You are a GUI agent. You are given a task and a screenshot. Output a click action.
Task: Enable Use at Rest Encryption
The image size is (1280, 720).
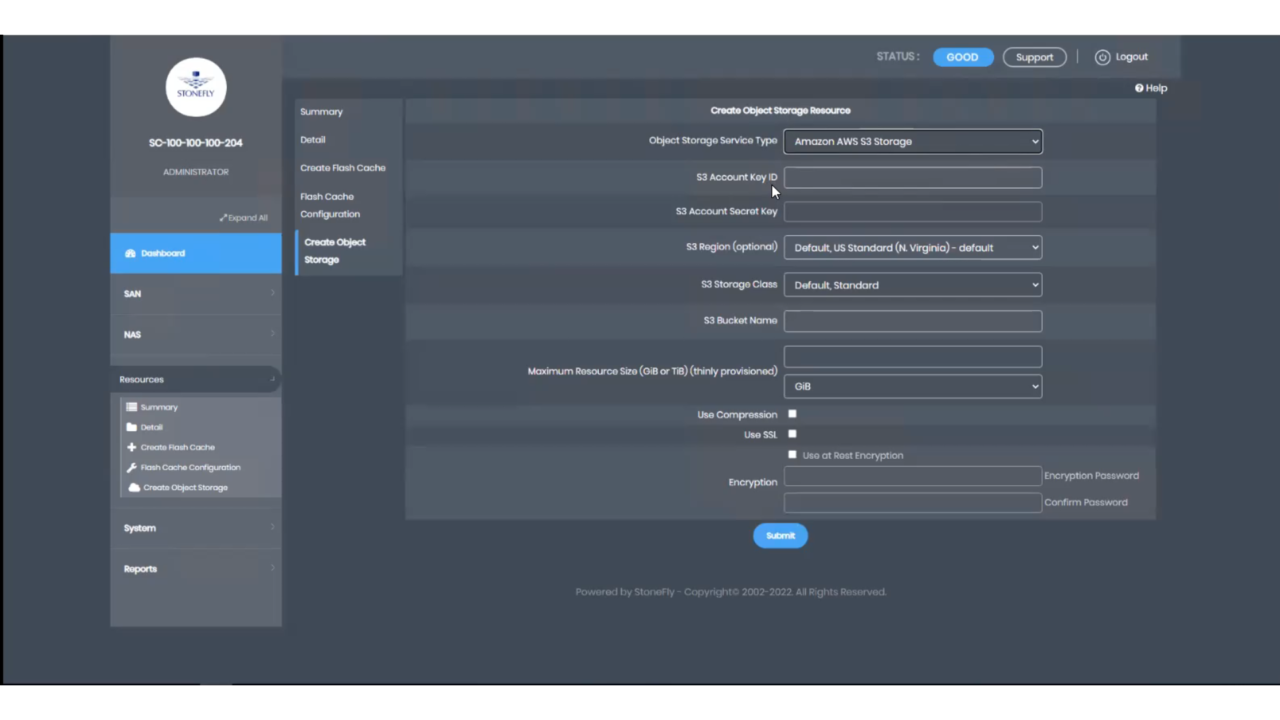pos(792,455)
